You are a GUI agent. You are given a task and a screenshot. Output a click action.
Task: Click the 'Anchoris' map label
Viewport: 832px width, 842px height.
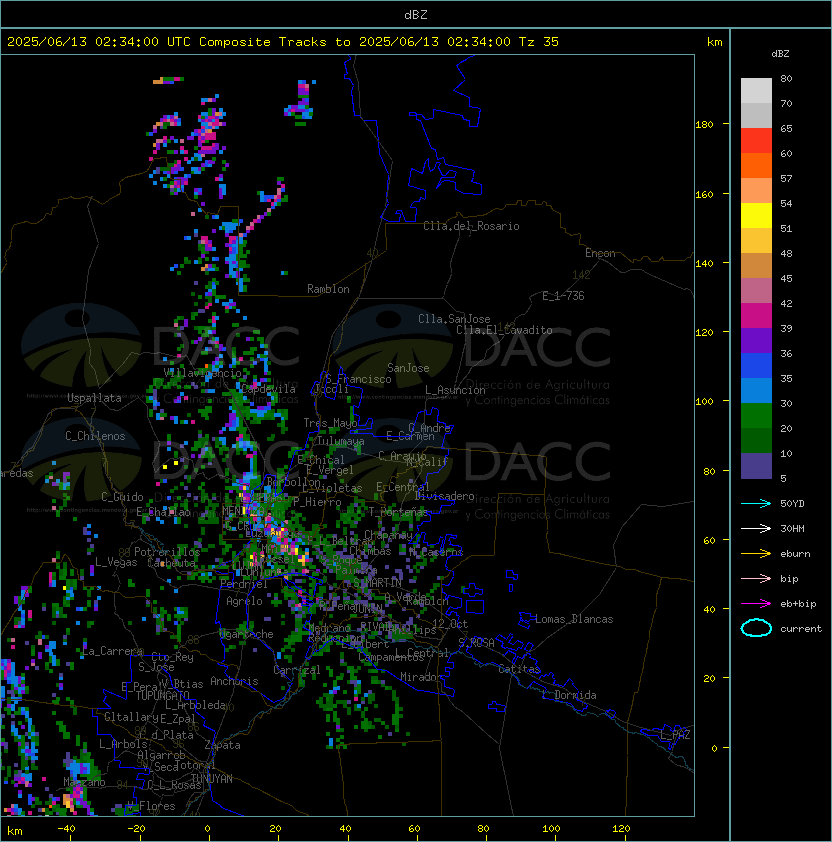pos(234,681)
